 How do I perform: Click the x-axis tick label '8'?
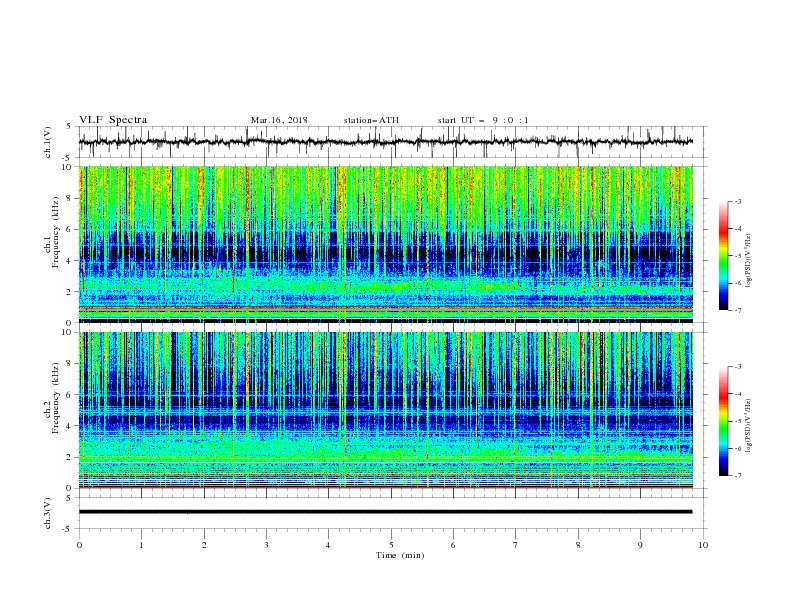click(578, 545)
